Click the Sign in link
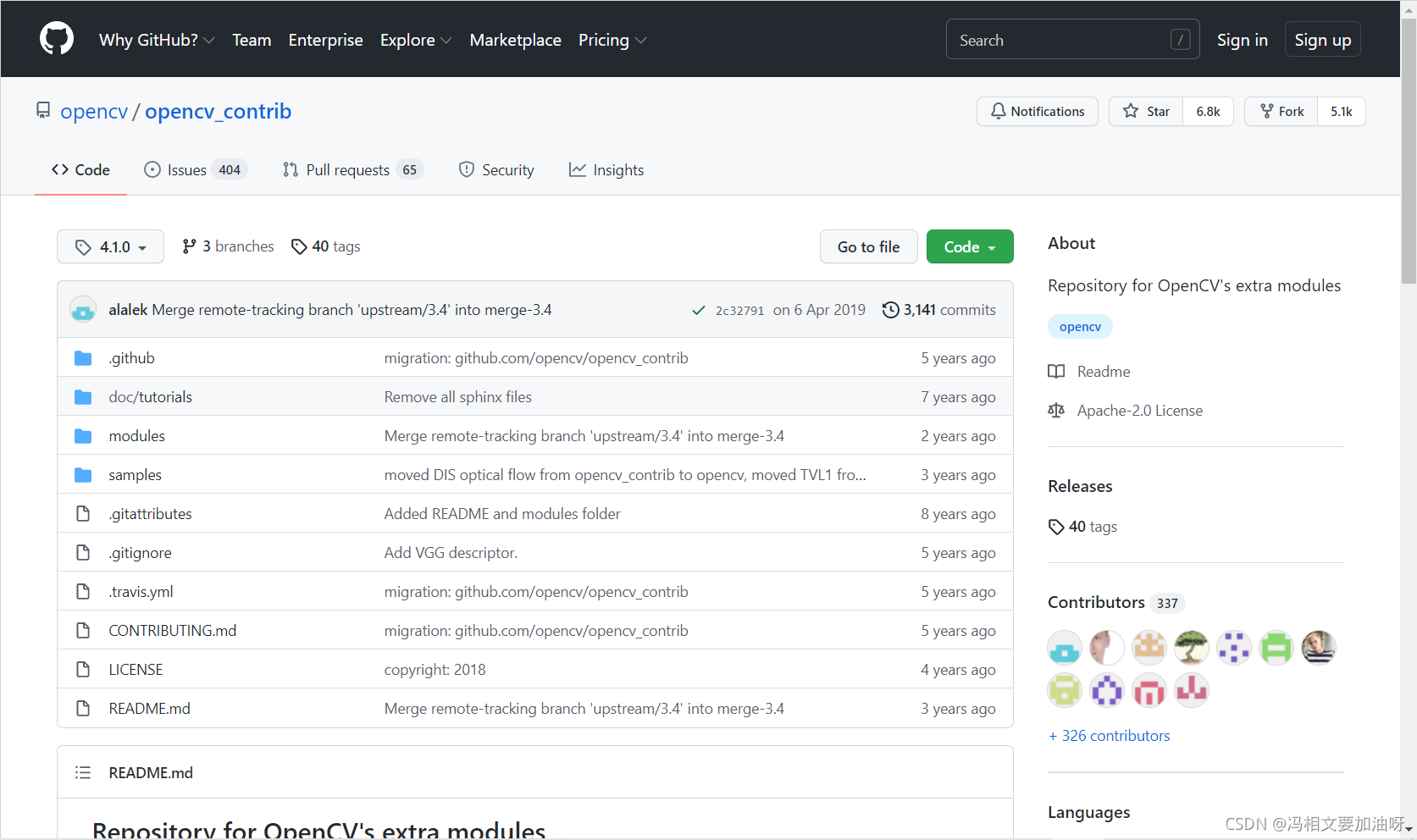1417x840 pixels. [x=1242, y=40]
